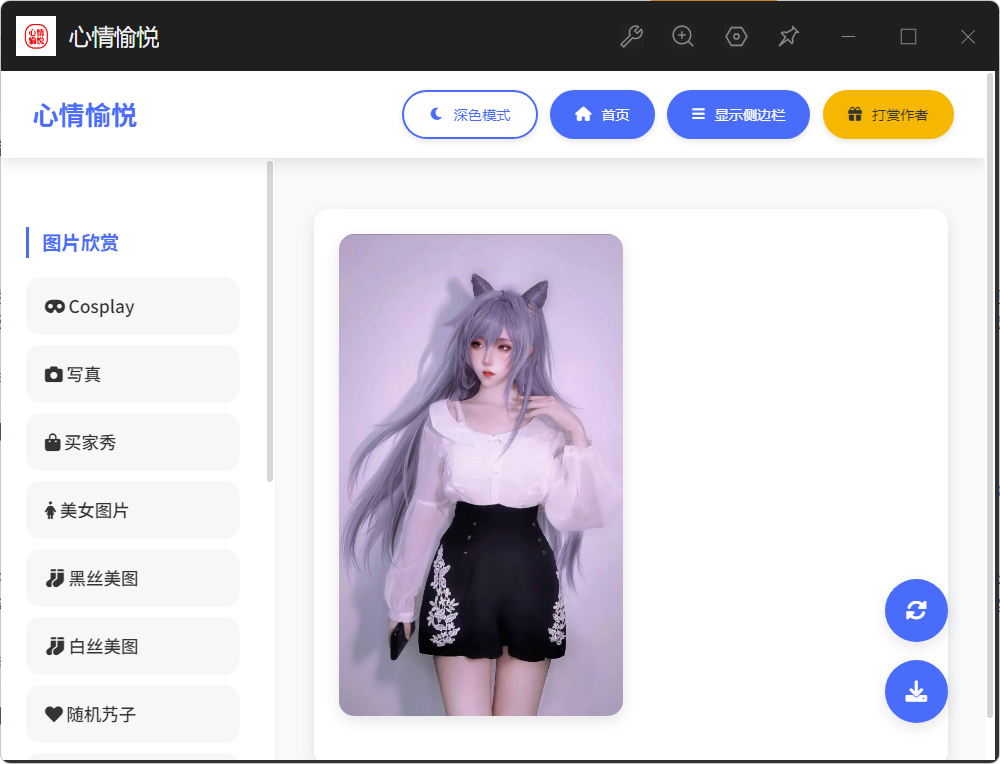Image resolution: width=1000 pixels, height=764 pixels.
Task: Toggle 深色模式 dark mode button
Action: coord(470,115)
